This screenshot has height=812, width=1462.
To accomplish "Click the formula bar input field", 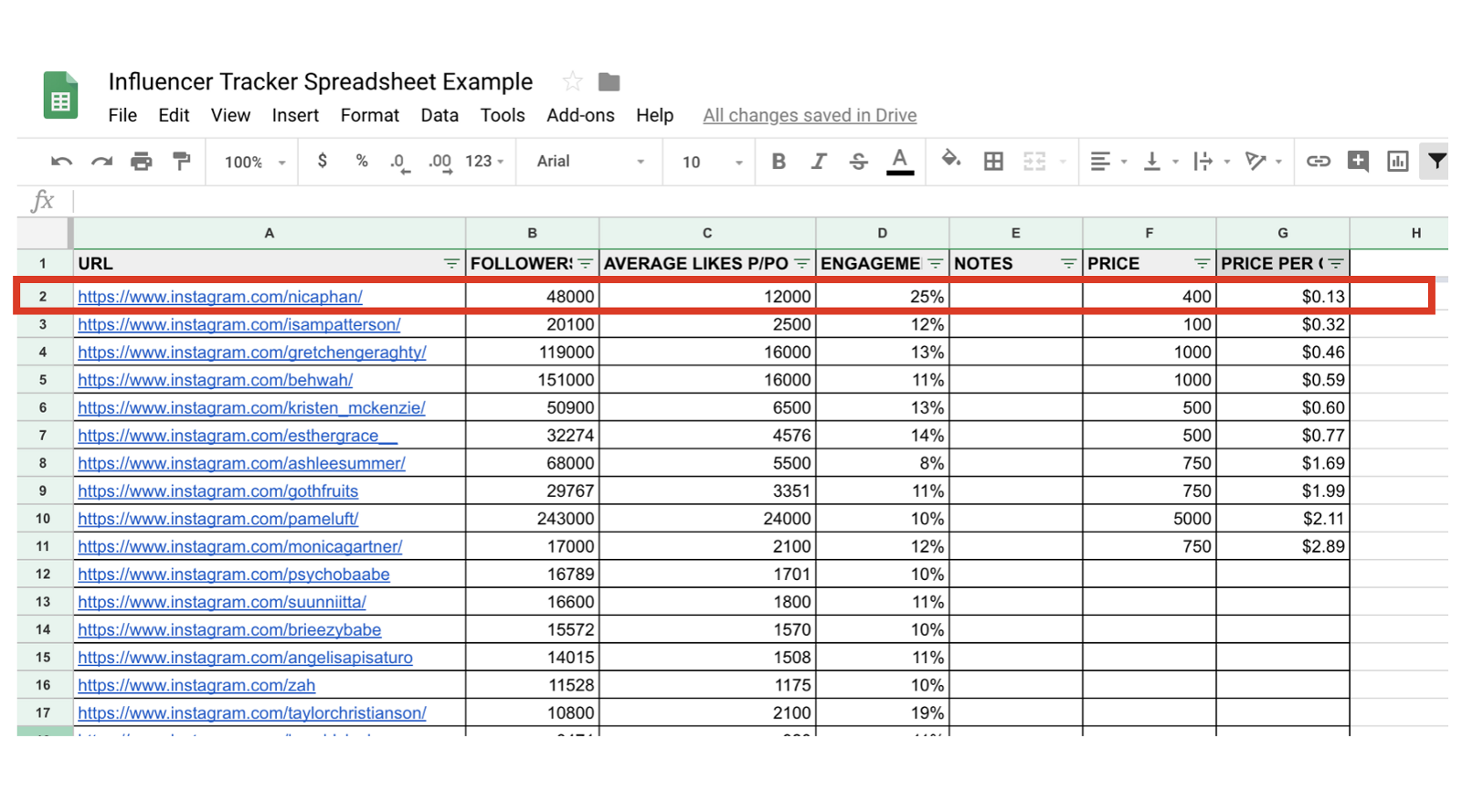I will [731, 201].
